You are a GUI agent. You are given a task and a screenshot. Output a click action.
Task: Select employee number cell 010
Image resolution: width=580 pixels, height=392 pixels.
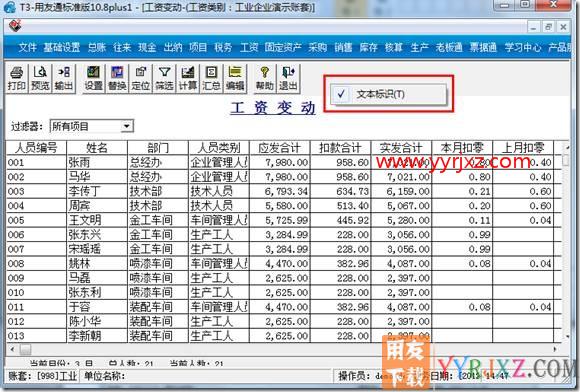36,293
